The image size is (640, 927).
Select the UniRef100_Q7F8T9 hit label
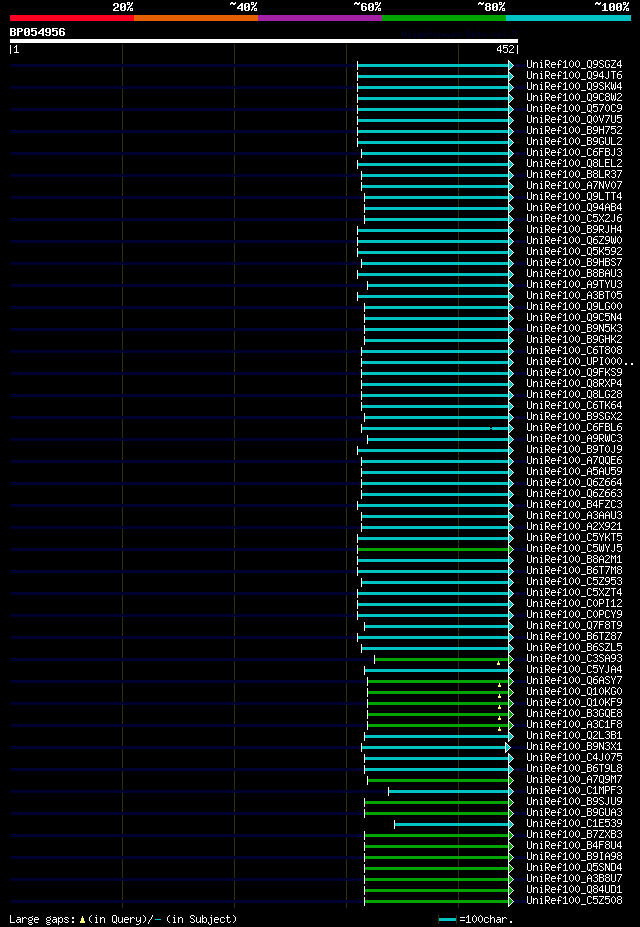(x=574, y=625)
